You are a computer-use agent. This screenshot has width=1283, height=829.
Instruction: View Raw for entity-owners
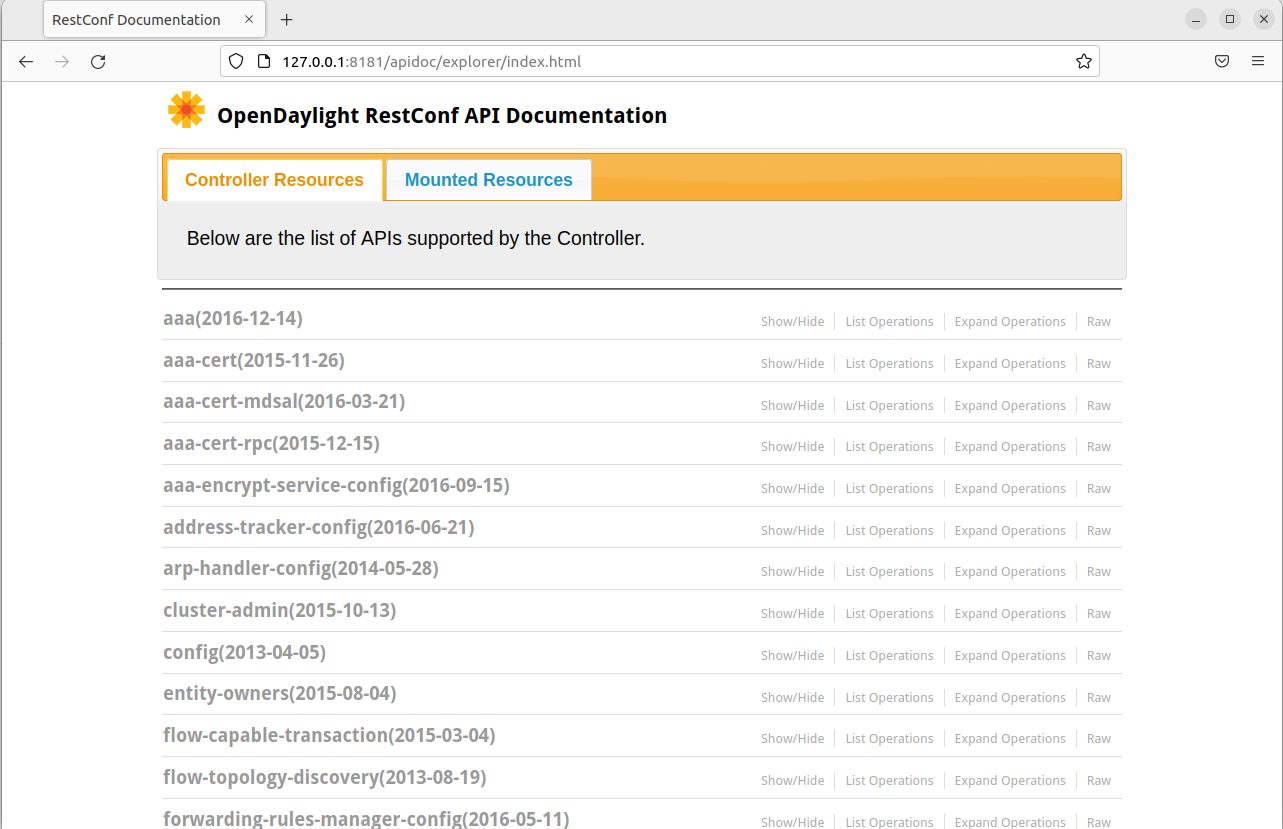(x=1099, y=698)
